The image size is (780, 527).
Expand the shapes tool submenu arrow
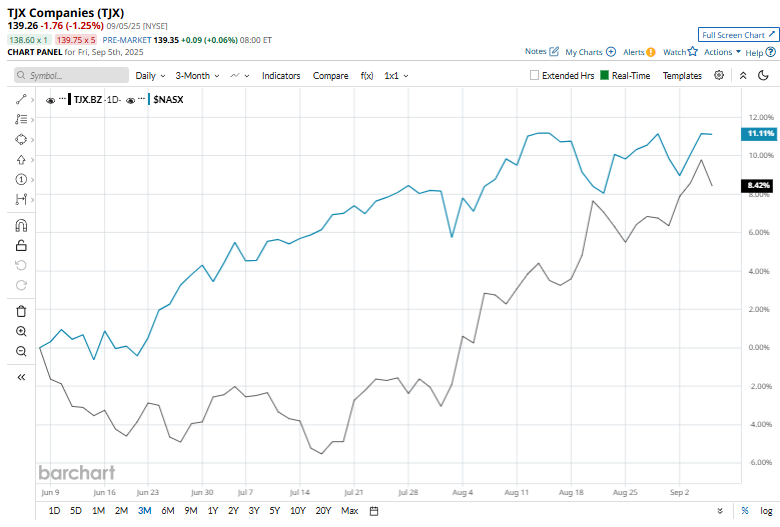[x=32, y=140]
